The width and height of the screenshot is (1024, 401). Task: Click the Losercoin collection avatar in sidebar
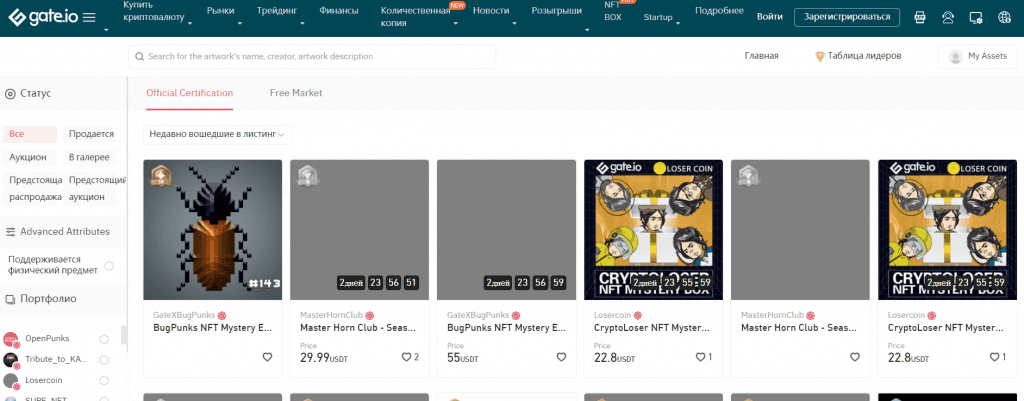pos(10,380)
